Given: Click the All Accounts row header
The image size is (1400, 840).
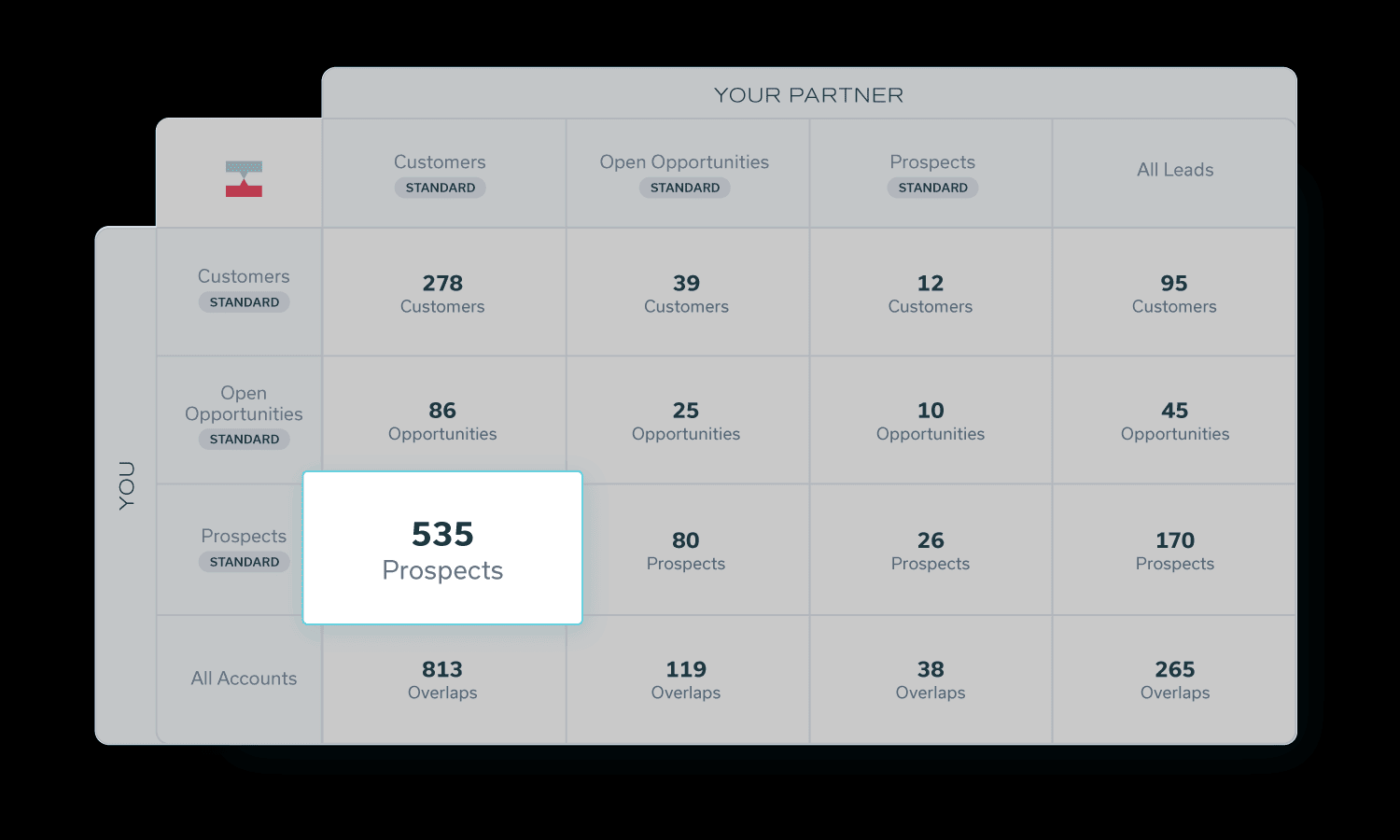Looking at the screenshot, I should pyautogui.click(x=244, y=679).
